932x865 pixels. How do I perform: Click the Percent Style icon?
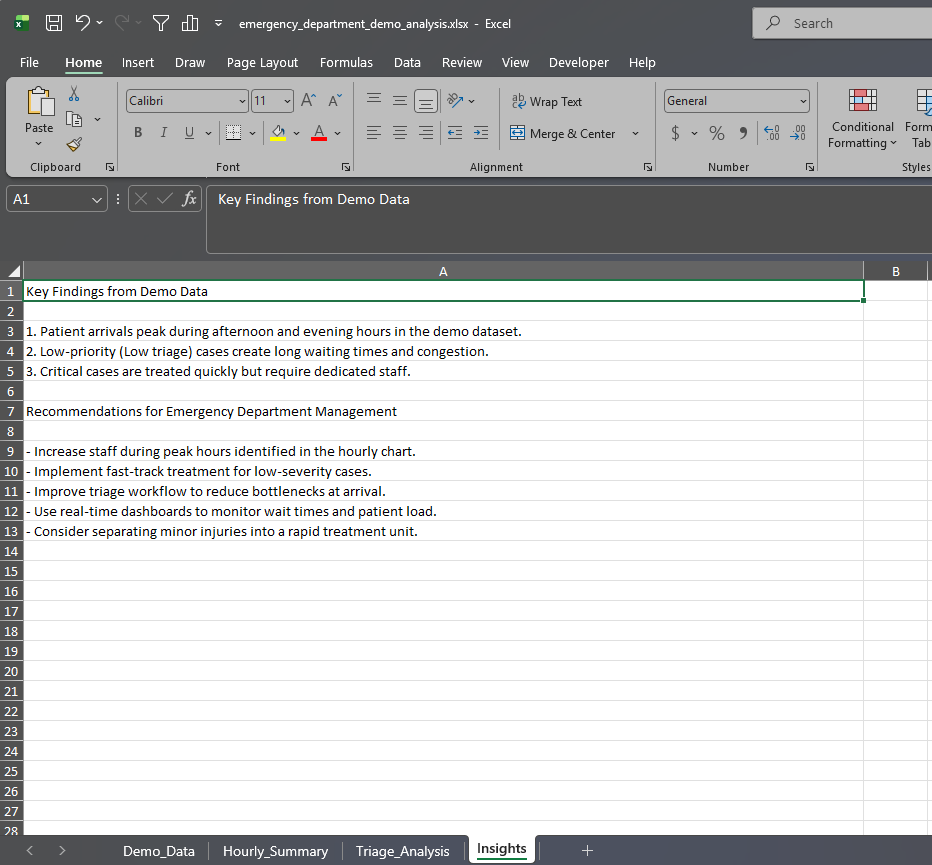(x=717, y=133)
